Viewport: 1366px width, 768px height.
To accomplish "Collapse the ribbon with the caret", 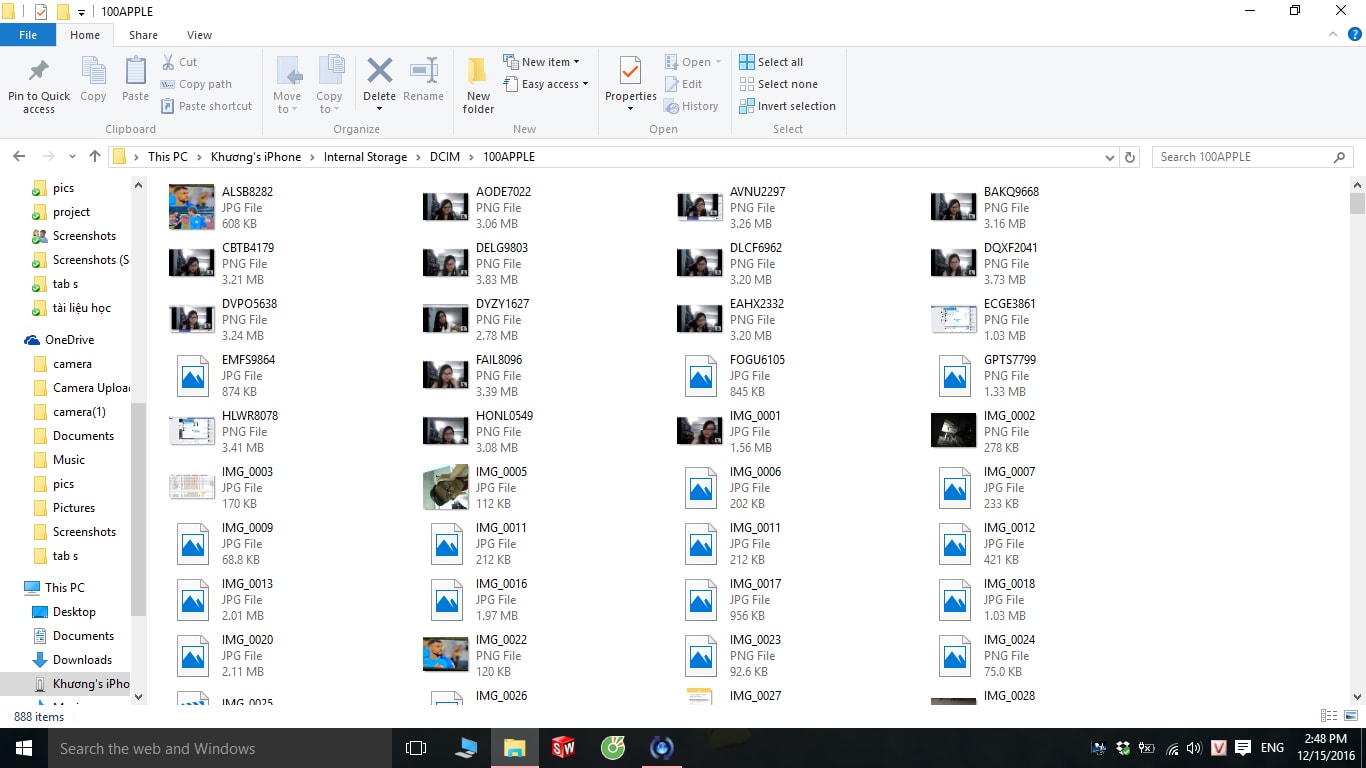I will tap(1331, 35).
